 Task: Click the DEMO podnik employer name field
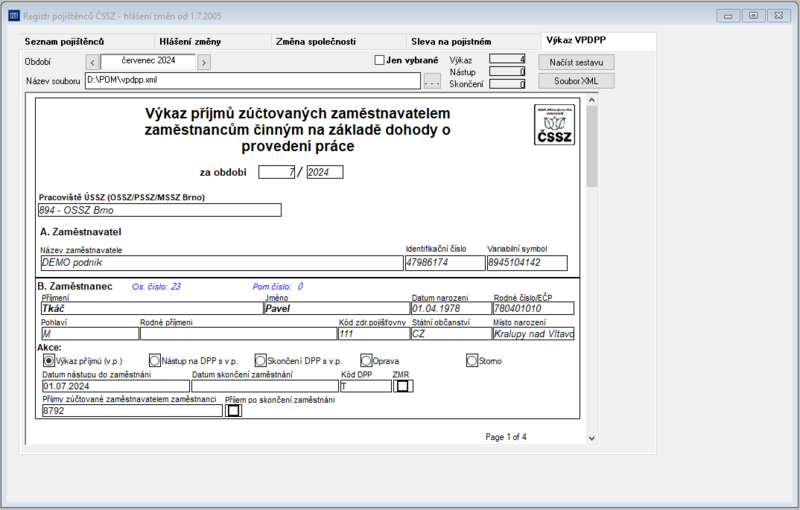click(x=222, y=263)
